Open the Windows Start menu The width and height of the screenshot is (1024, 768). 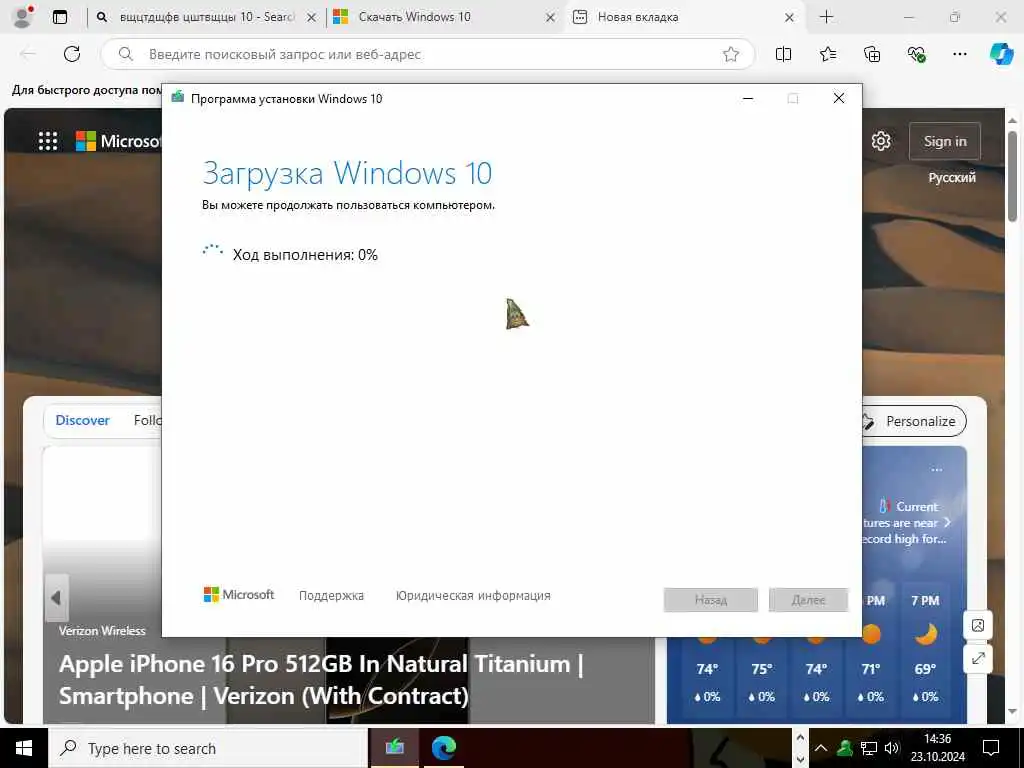pyautogui.click(x=24, y=748)
